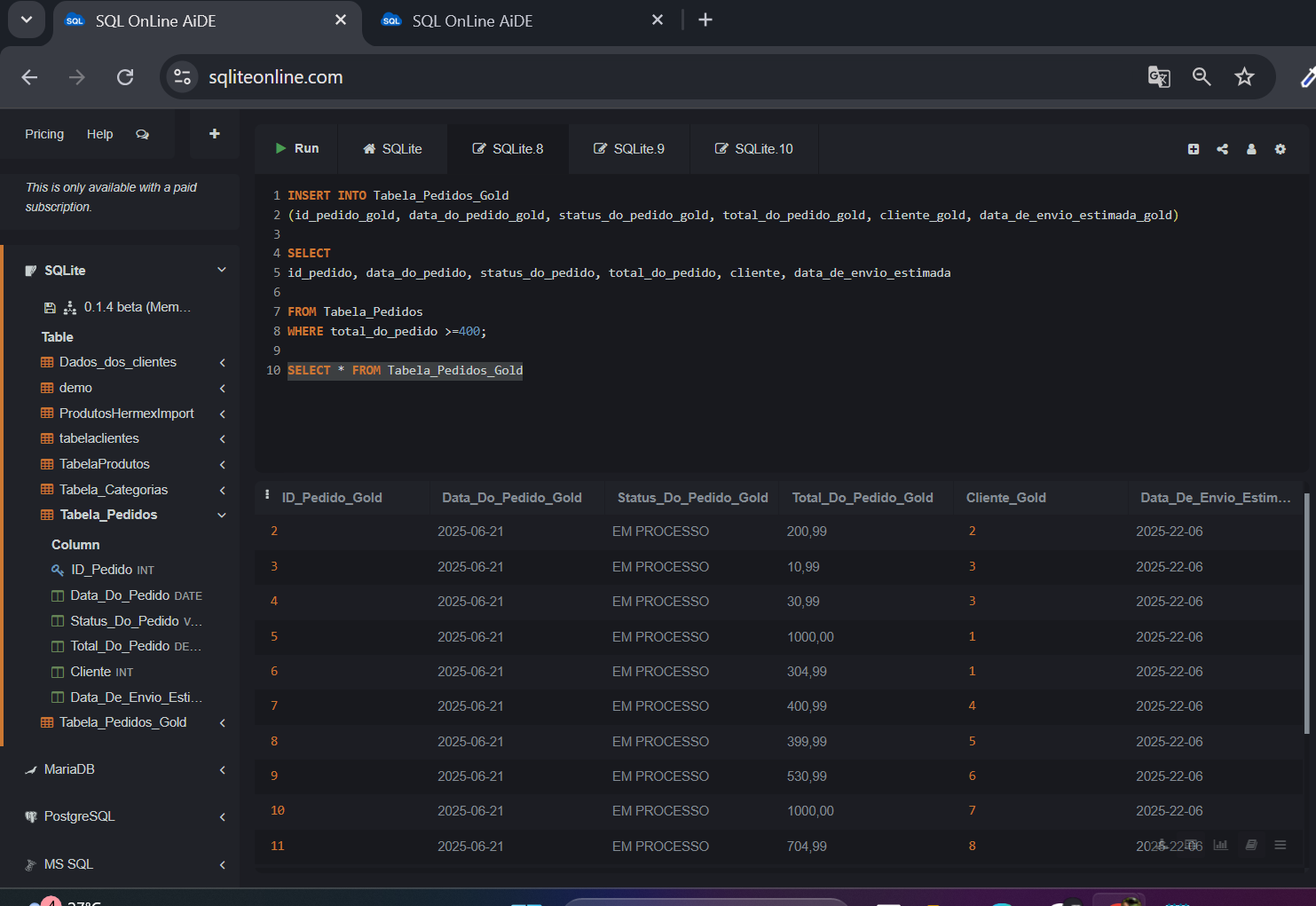Select the Tabela_Categorias table name

(113, 490)
